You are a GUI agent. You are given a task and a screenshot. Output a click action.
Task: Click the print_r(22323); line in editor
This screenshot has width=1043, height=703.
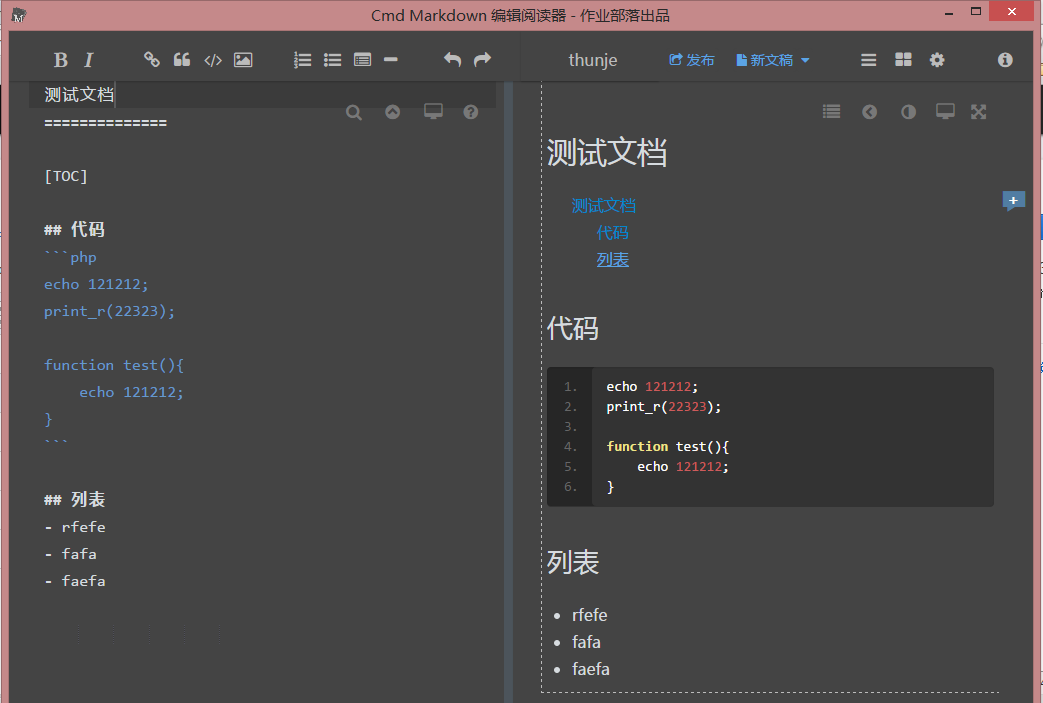coord(110,311)
